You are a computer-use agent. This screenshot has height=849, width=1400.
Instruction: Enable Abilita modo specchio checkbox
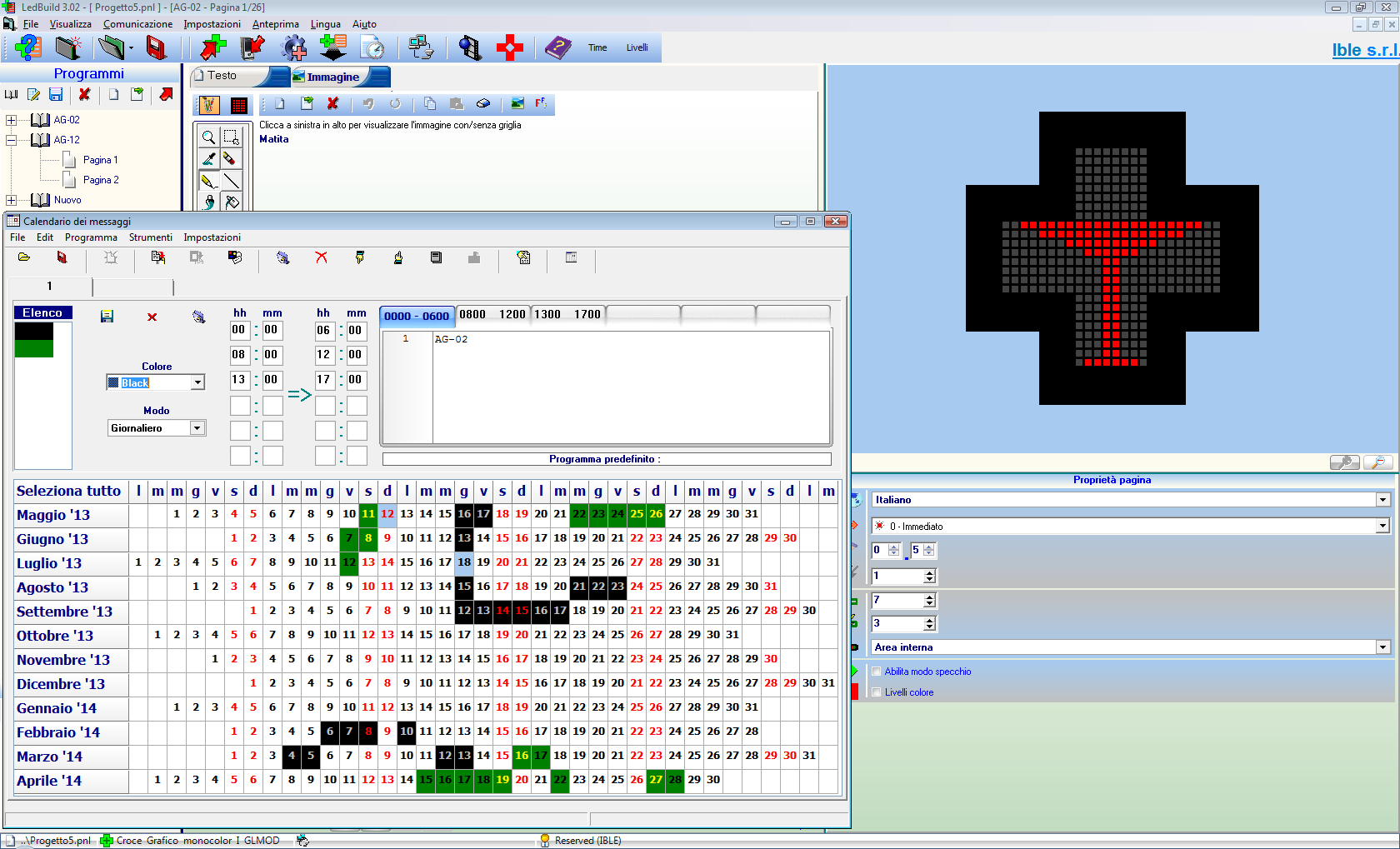[877, 672]
